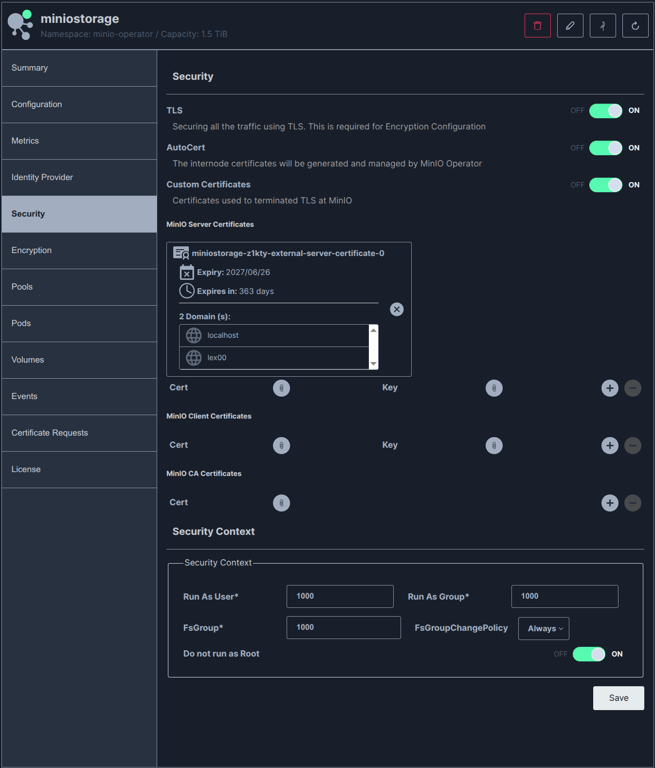This screenshot has width=655, height=768.
Task: Add another Client Certificates row
Action: (x=610, y=446)
